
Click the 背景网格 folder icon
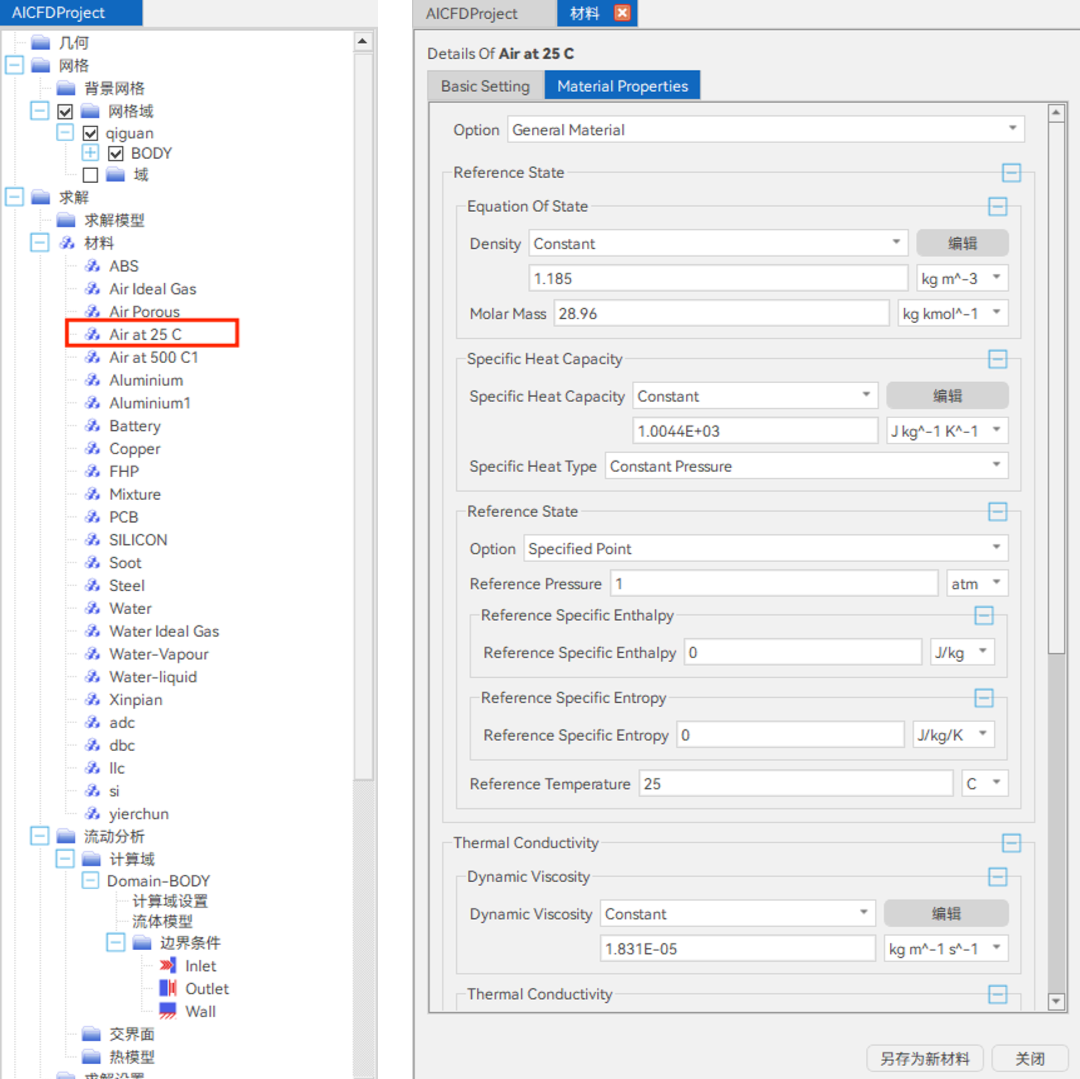66,88
